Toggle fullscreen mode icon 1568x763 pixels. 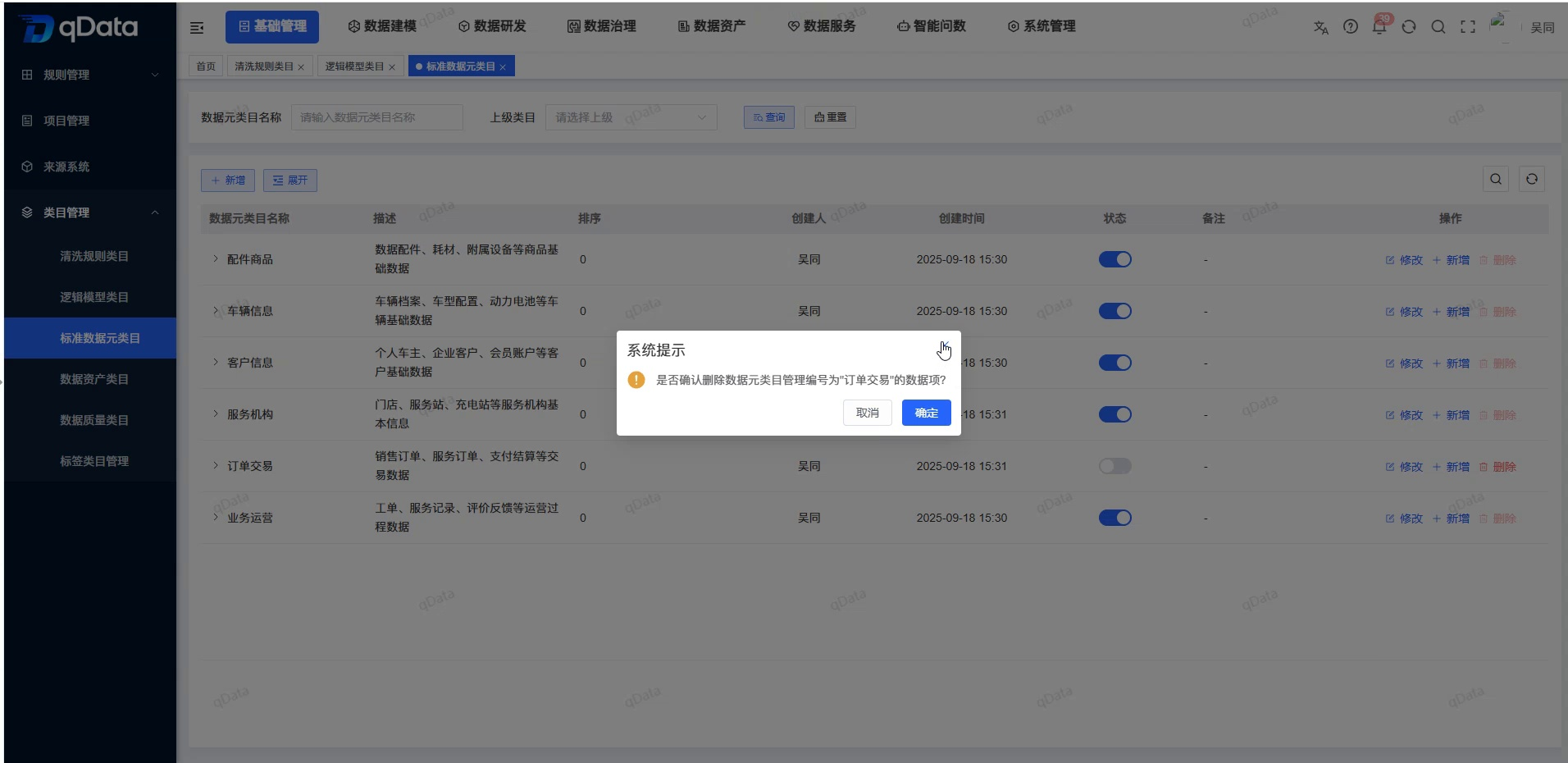1468,27
